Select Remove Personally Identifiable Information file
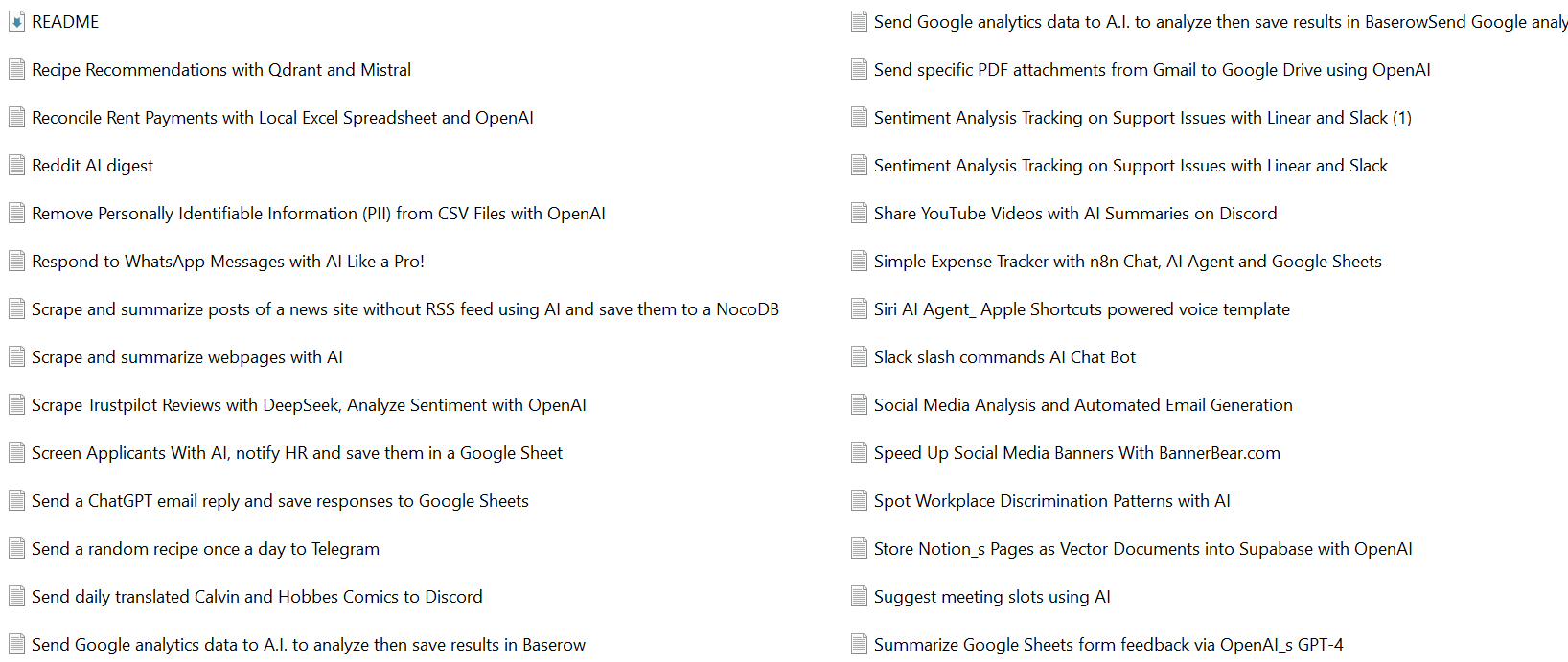The height and width of the screenshot is (662, 1568). [318, 214]
